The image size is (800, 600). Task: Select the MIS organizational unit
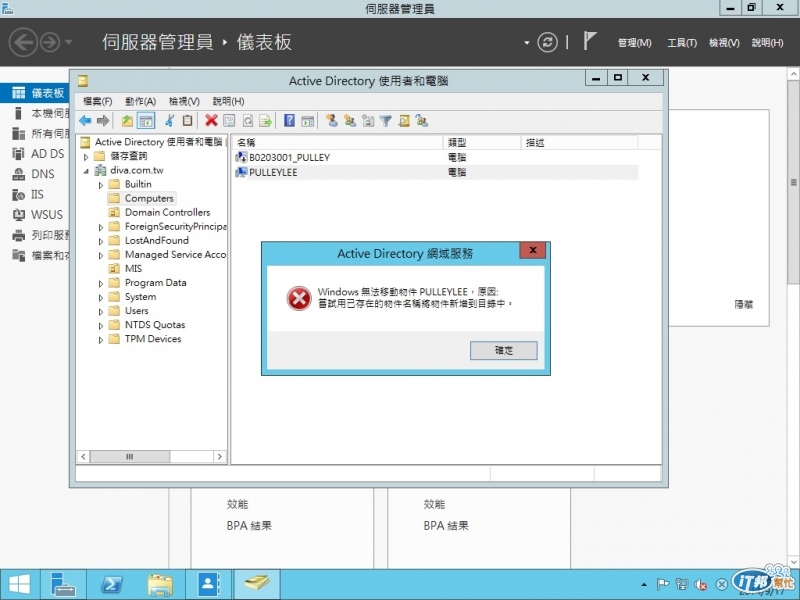(133, 268)
